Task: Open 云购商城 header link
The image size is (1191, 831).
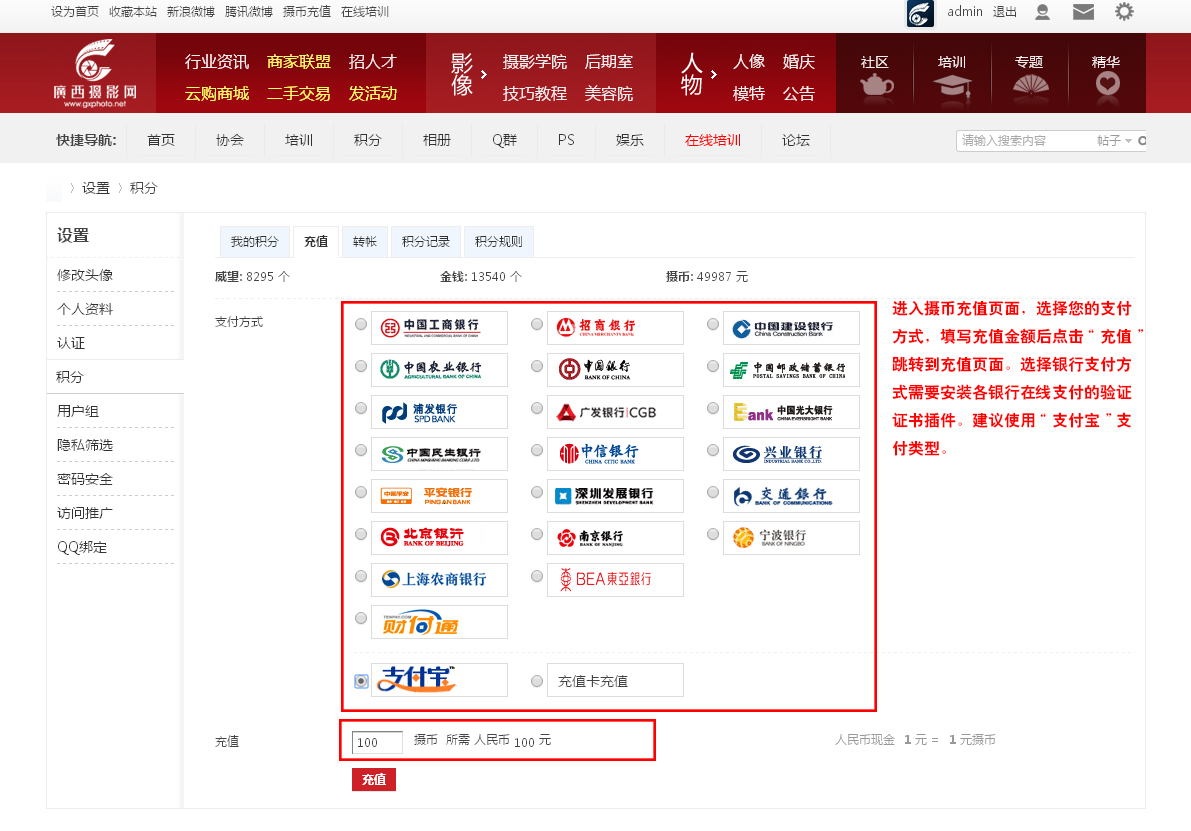Action: tap(217, 93)
